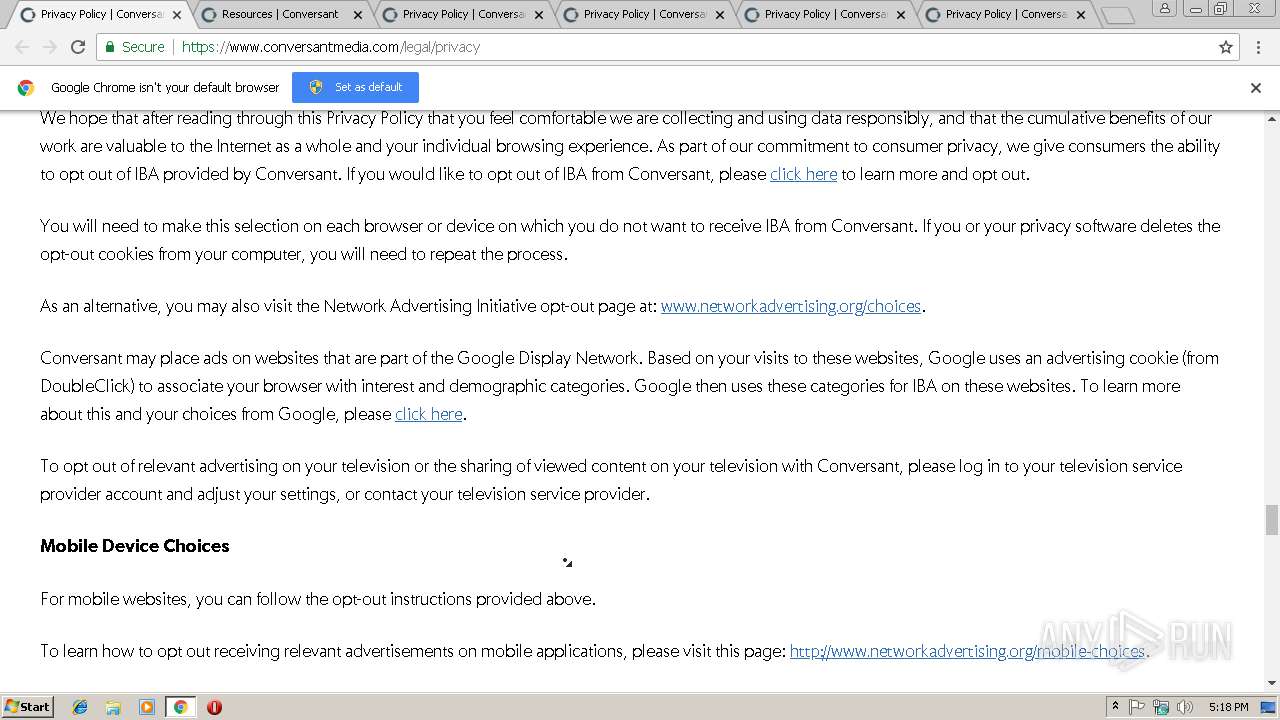Open the volume speaker tray icon
The width and height of the screenshot is (1280, 720).
(1185, 707)
